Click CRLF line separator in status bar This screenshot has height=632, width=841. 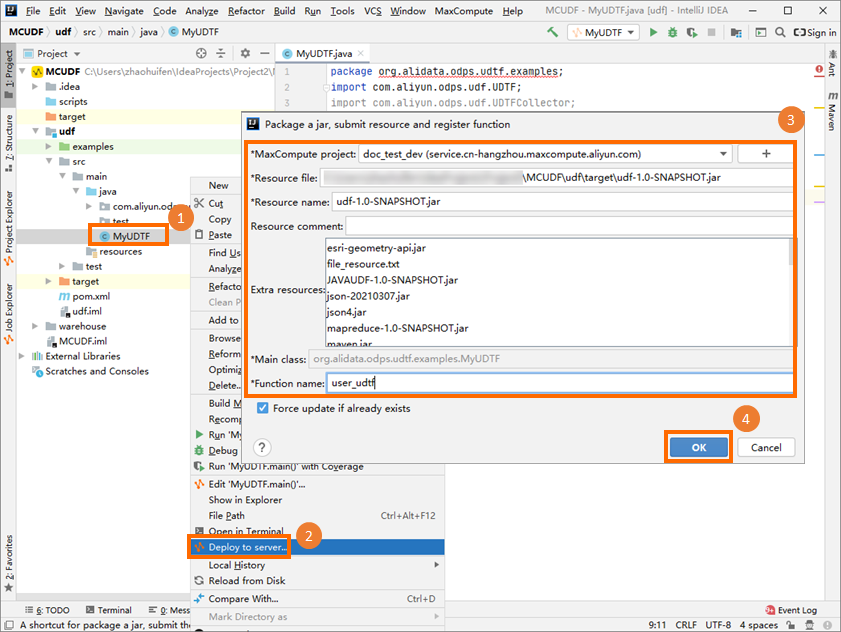click(686, 625)
